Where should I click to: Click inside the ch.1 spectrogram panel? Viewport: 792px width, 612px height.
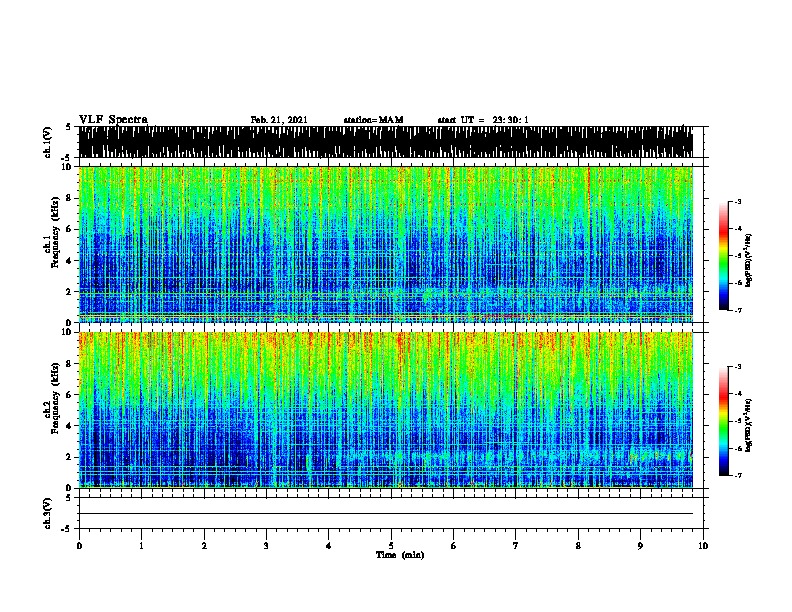(x=386, y=244)
